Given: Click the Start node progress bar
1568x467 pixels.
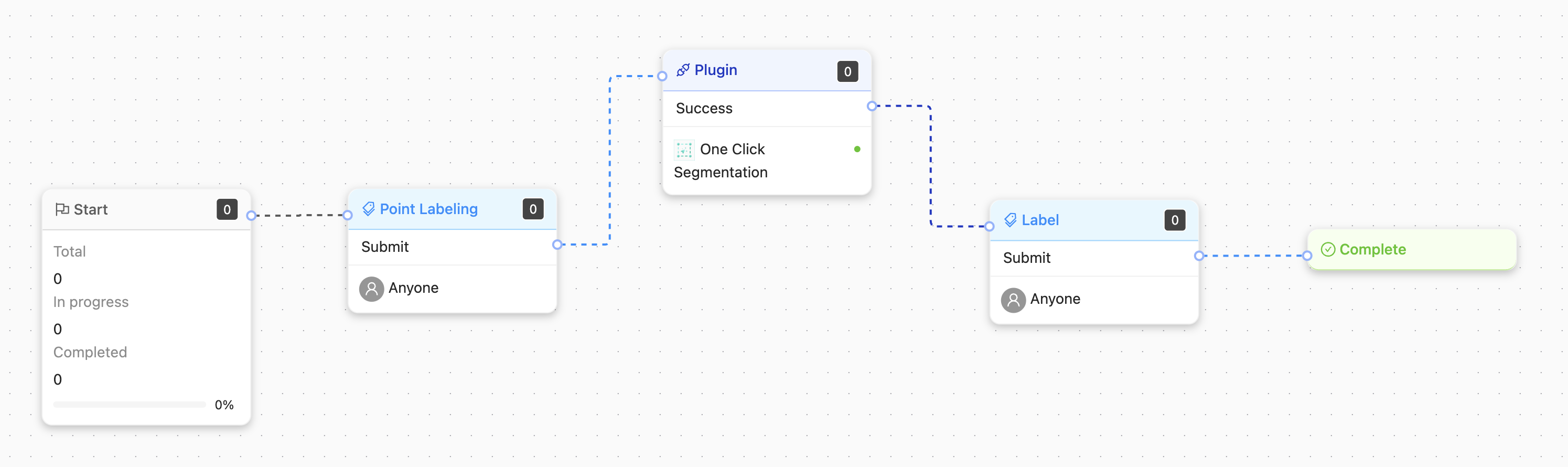Looking at the screenshot, I should pos(129,404).
